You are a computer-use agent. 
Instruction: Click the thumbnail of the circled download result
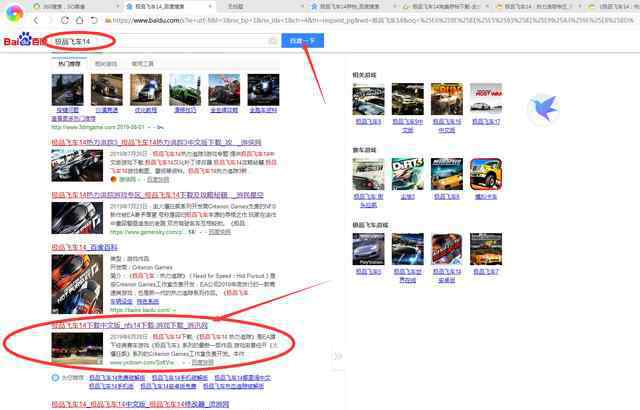[77, 349]
